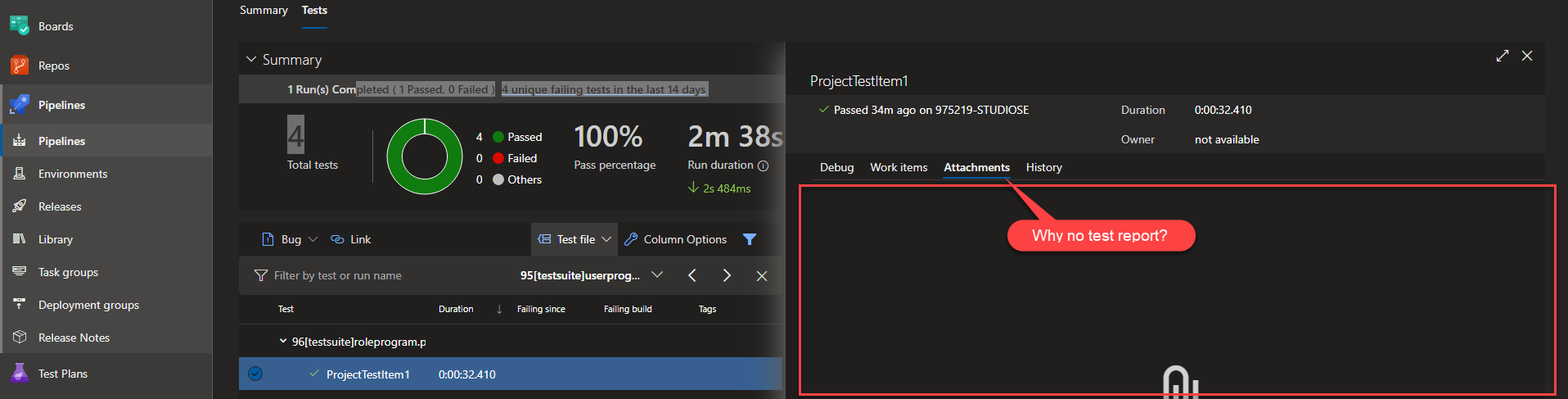Go to next test result arrow
Screen dimensions: 1568x399
pyautogui.click(x=727, y=275)
